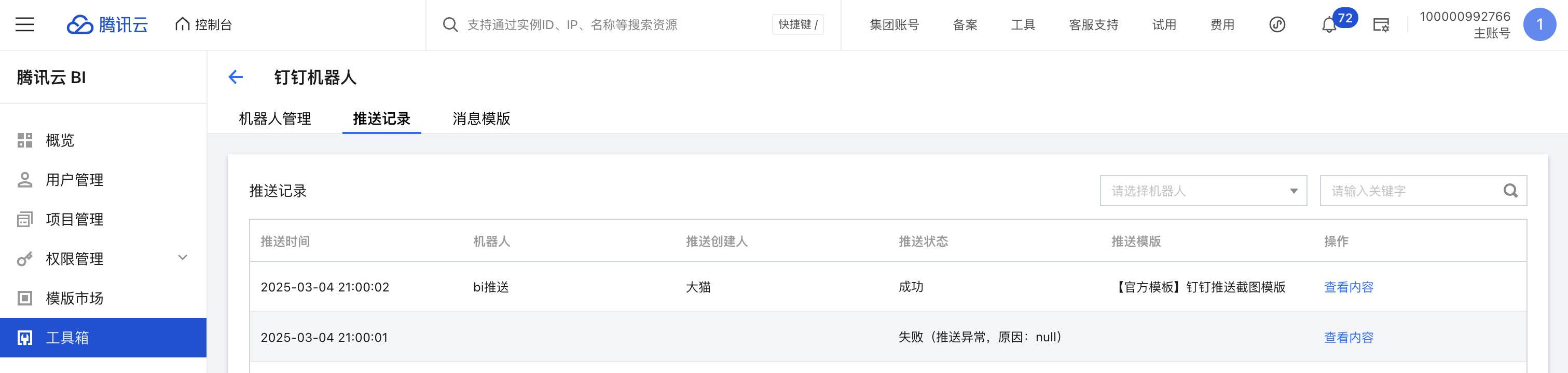This screenshot has width=1568, height=373.
Task: Open the hamburger navigation menu
Action: tap(25, 24)
